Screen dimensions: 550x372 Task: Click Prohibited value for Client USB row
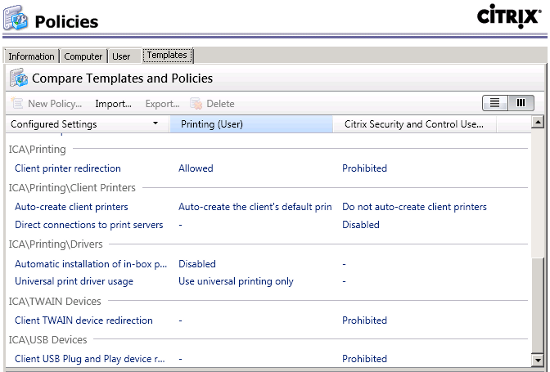(364, 359)
